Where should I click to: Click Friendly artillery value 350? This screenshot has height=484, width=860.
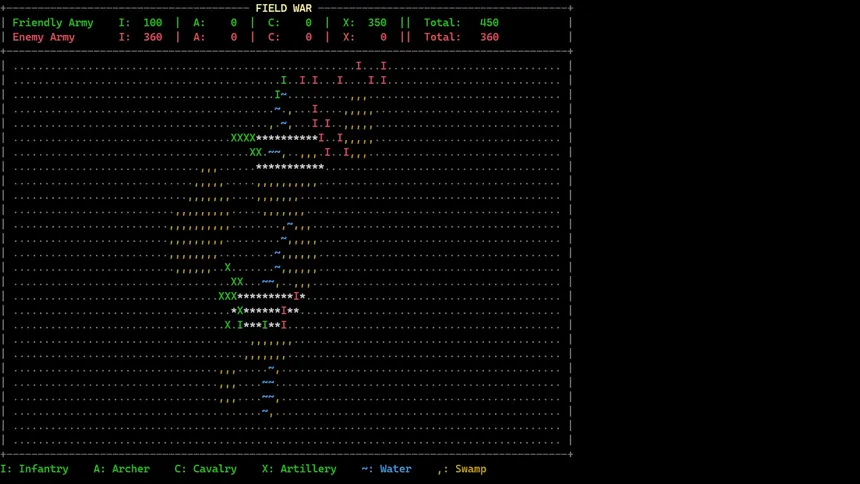[x=377, y=22]
